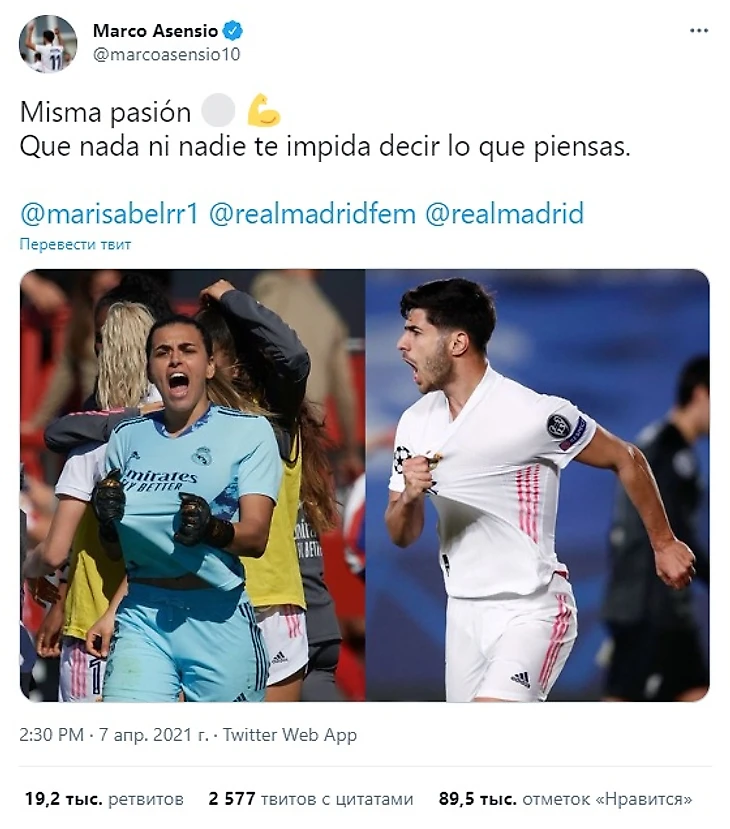Click the flexed biceps emoji
The width and height of the screenshot is (730, 829).
click(263, 110)
